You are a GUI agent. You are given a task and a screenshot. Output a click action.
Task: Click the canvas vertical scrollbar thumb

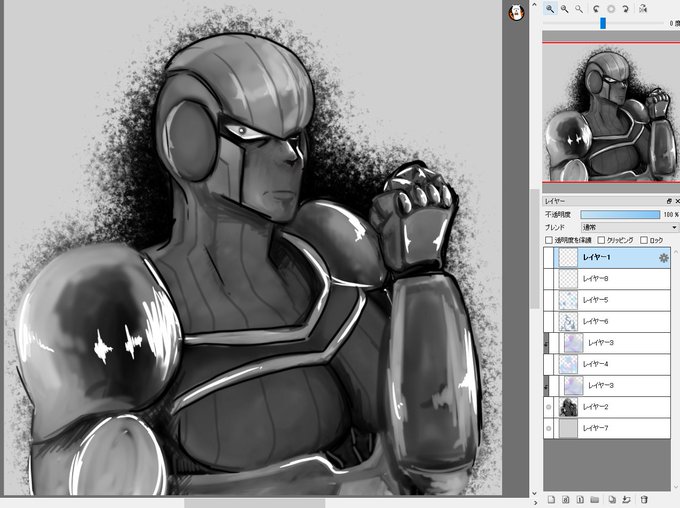535,249
